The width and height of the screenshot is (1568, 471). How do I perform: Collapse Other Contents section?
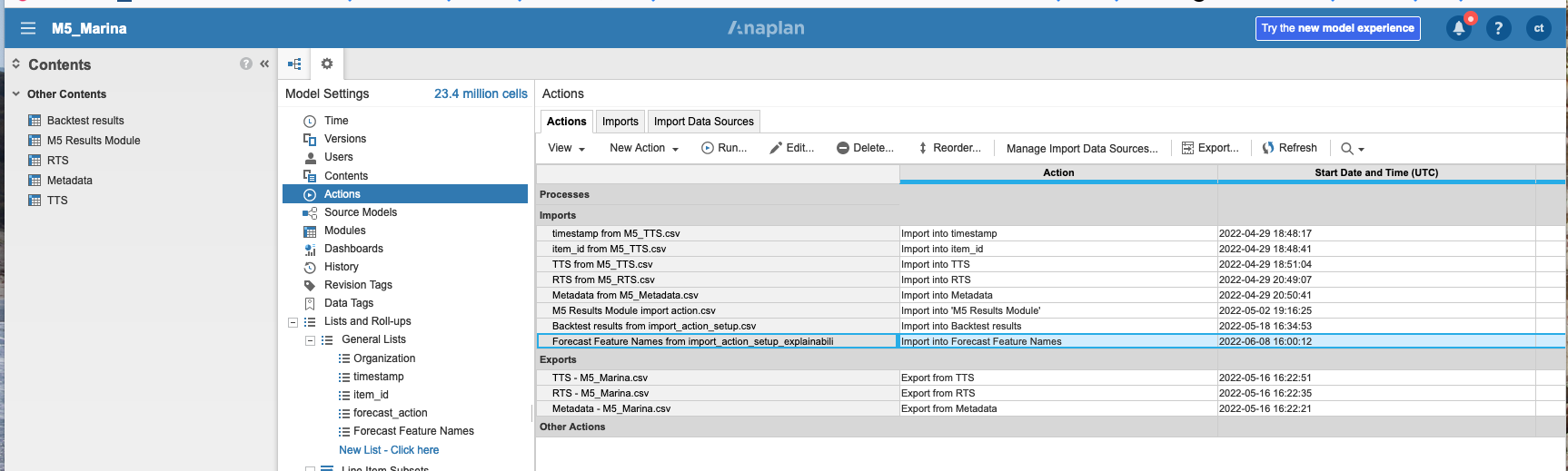(15, 93)
